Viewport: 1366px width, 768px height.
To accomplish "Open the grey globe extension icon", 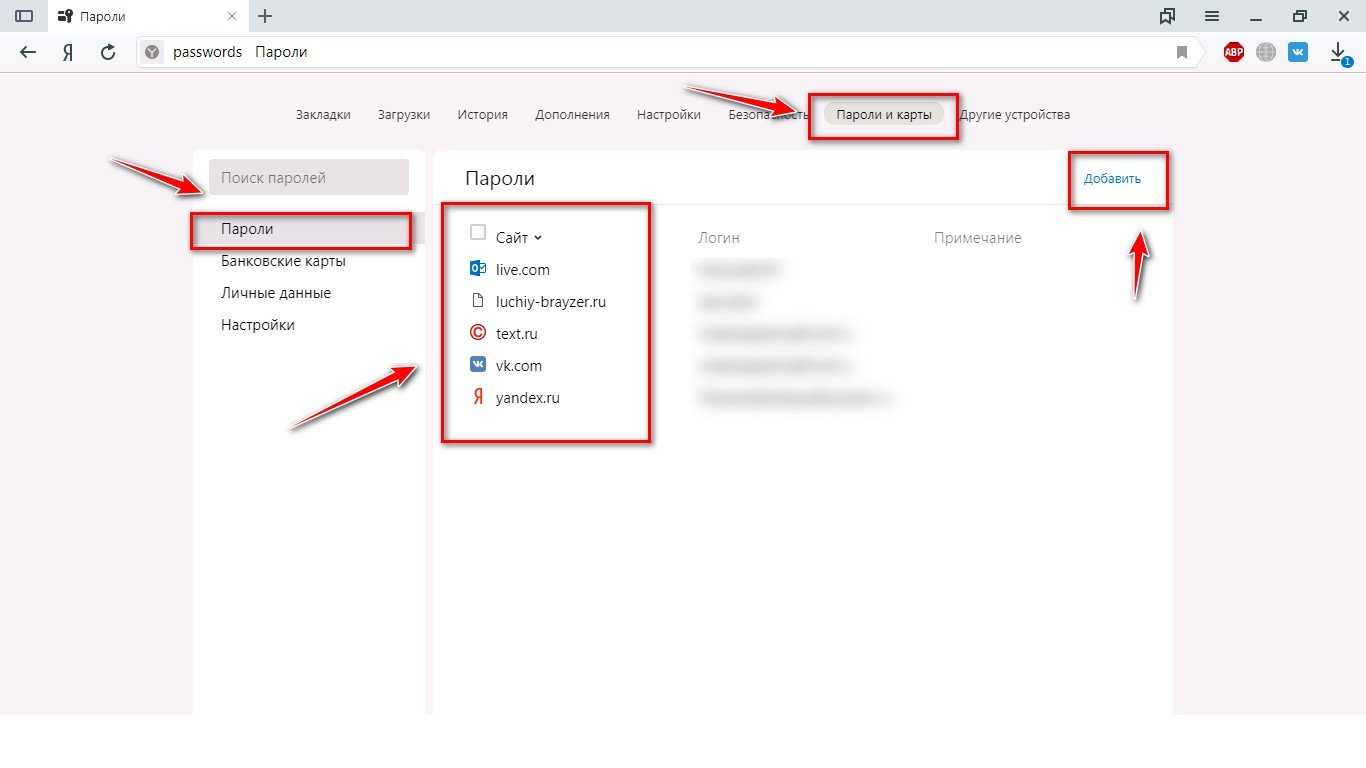I will click(x=1266, y=52).
